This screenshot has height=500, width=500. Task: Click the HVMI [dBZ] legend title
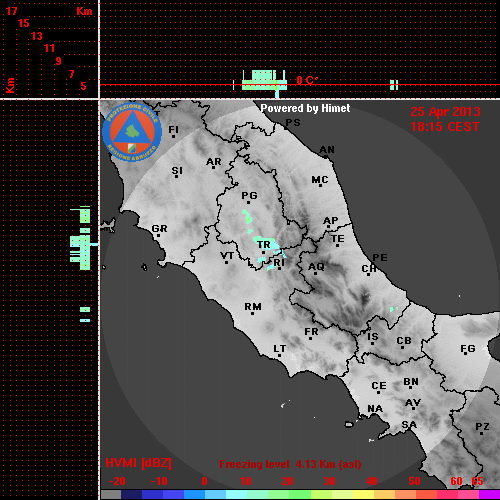[138, 463]
